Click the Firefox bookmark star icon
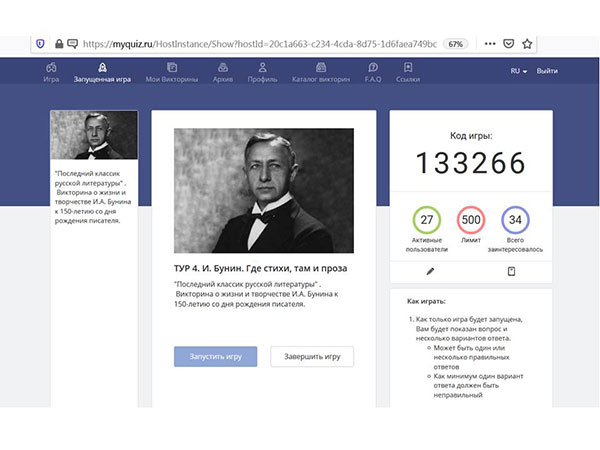600x450 pixels. coord(527,44)
